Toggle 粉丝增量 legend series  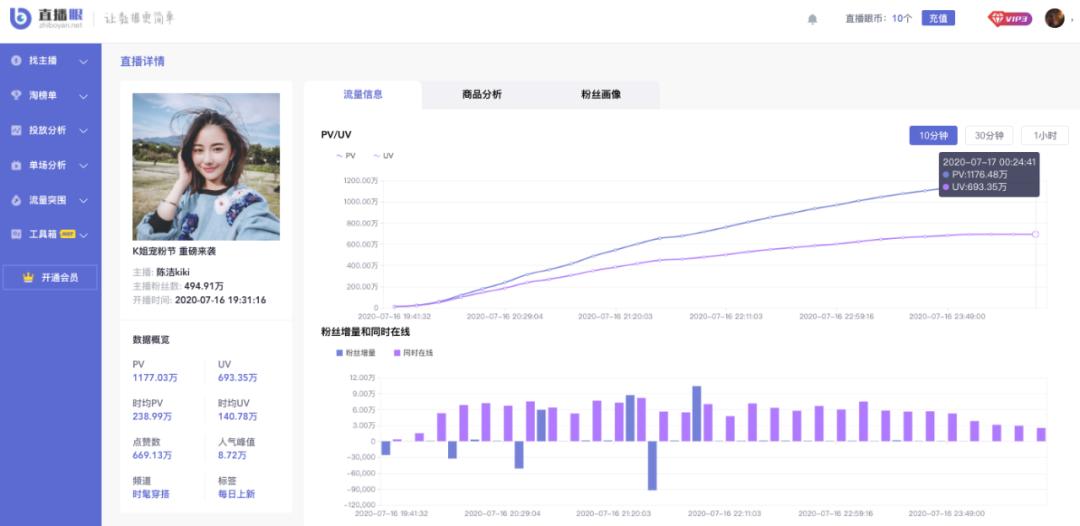click(x=355, y=353)
